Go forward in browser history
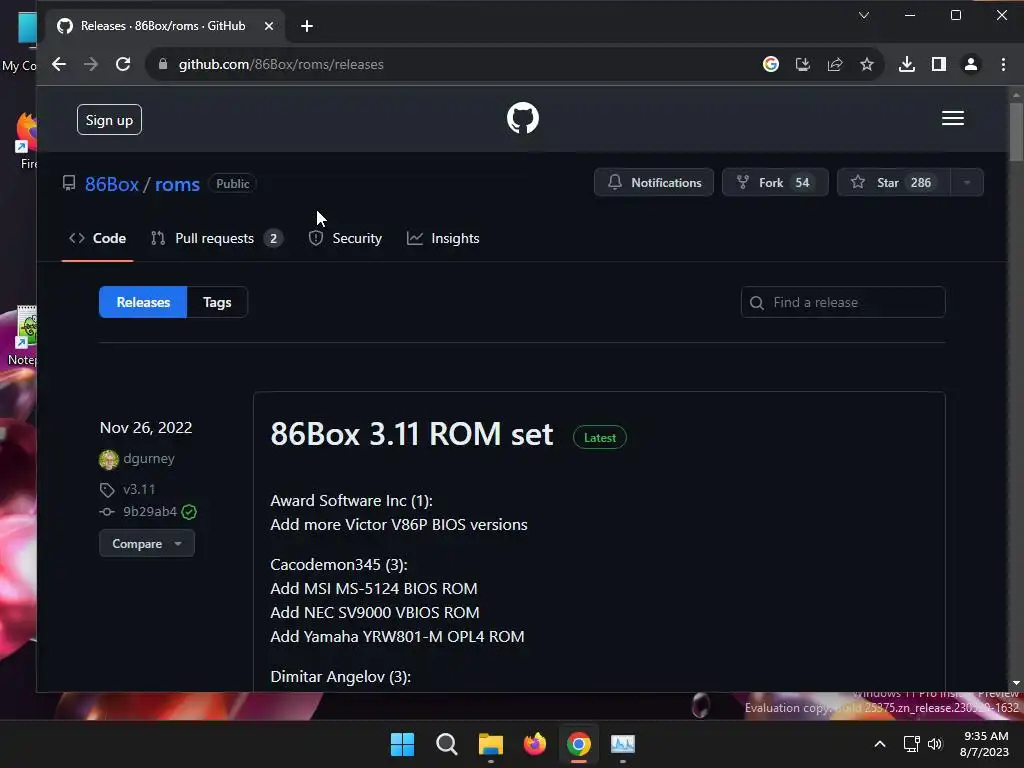Viewport: 1024px width, 768px height. (x=91, y=64)
